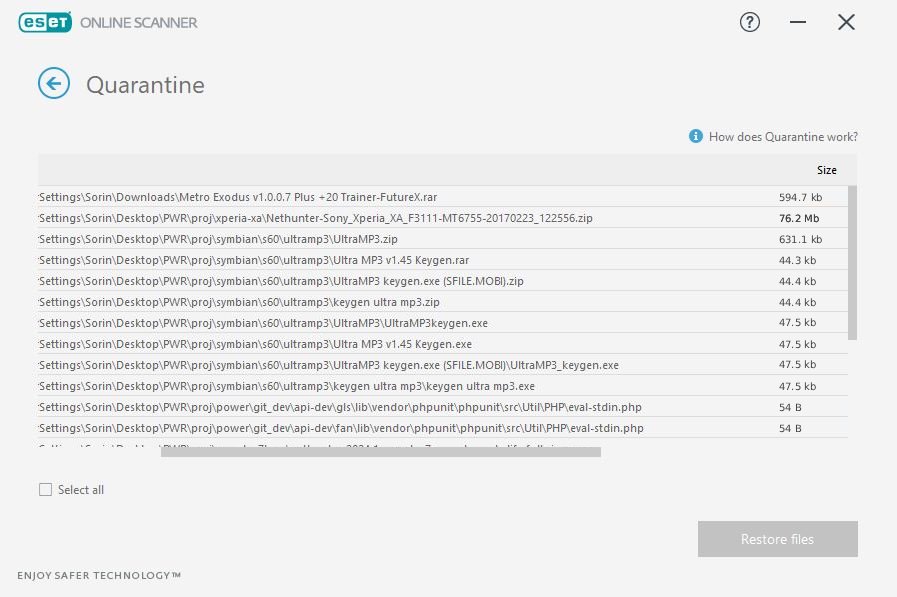The height and width of the screenshot is (597, 897).
Task: Close the Online Scanner window
Action: point(846,22)
